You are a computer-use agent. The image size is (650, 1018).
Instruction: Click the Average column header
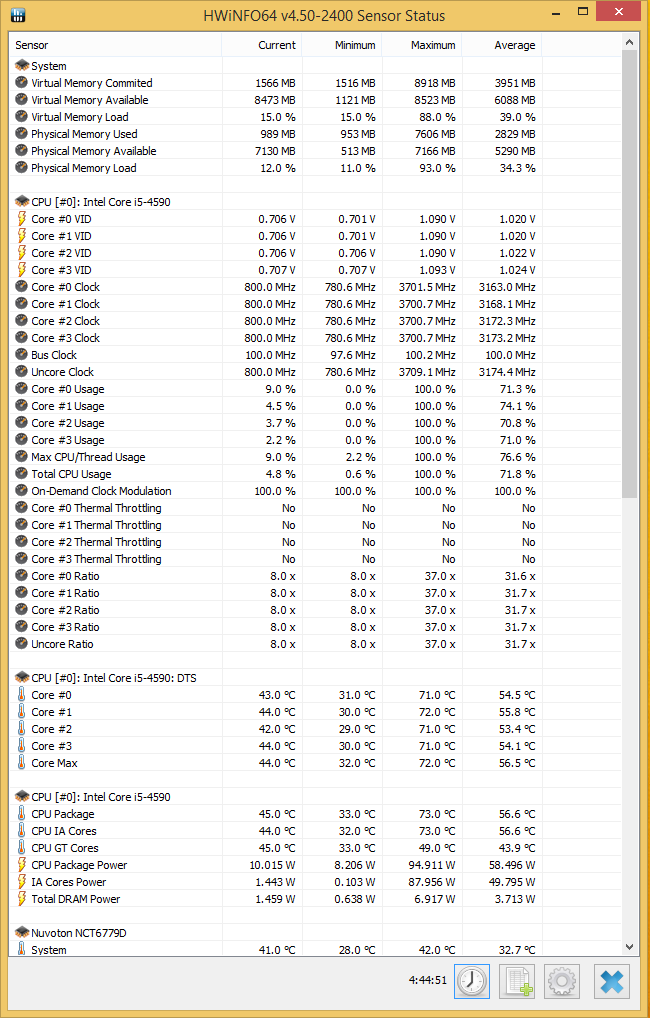pos(501,45)
